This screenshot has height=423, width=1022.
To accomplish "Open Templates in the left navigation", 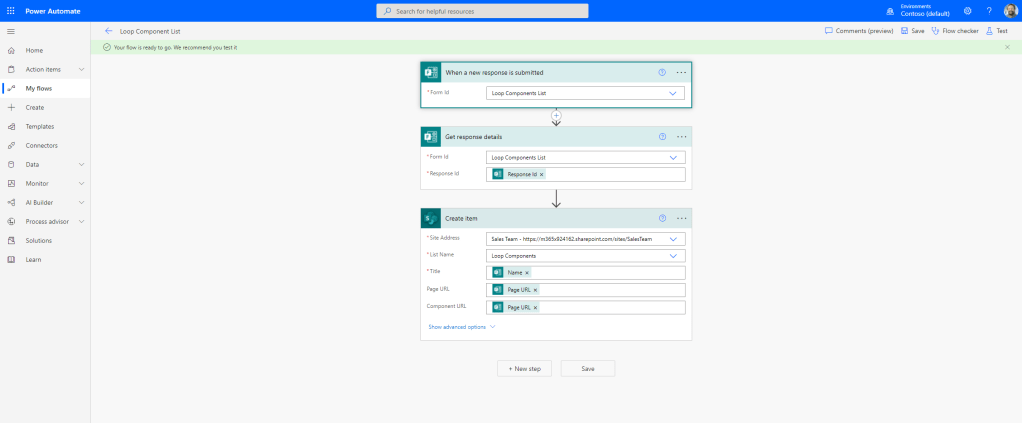I will point(40,126).
